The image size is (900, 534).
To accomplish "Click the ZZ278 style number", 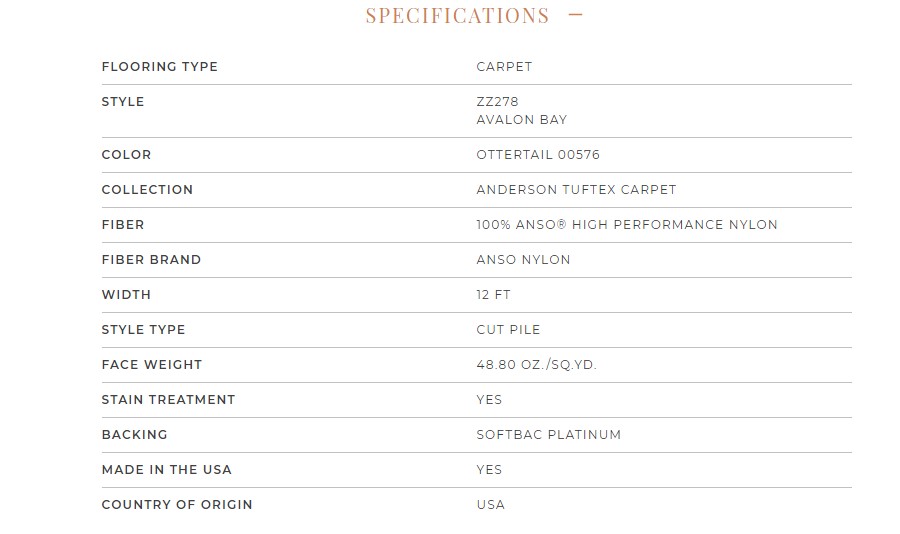I will [x=497, y=102].
